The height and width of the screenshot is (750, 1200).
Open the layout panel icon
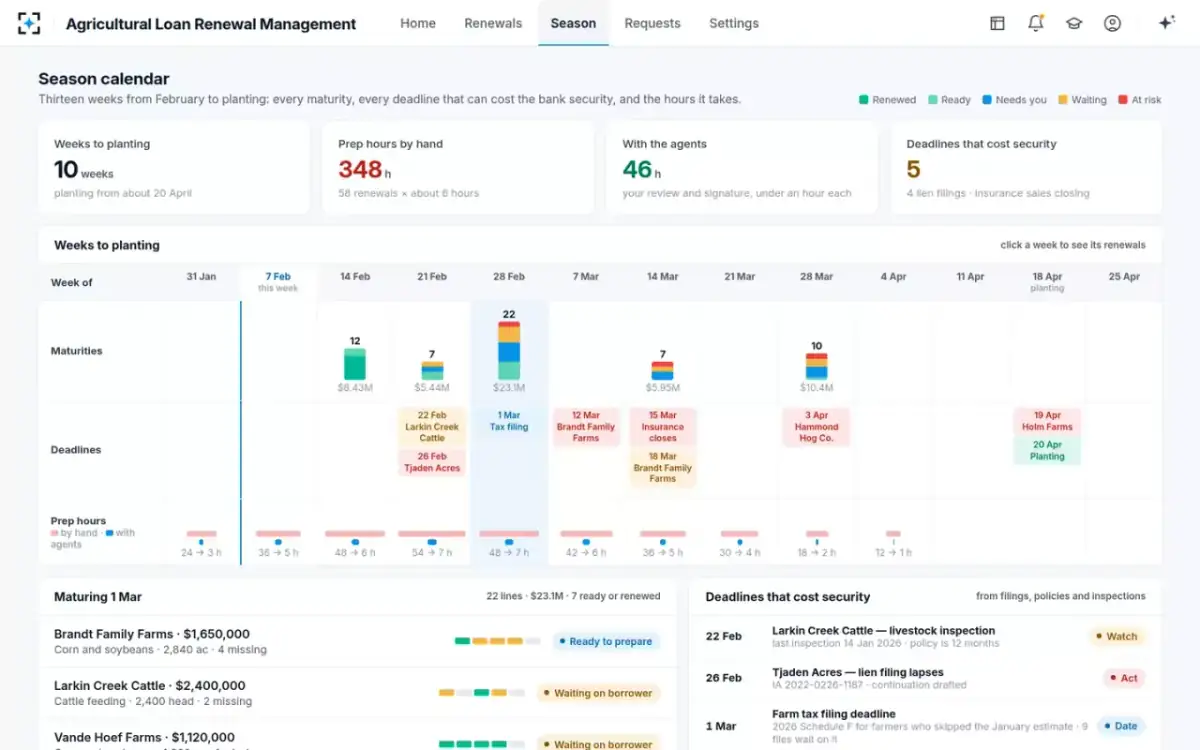pyautogui.click(x=997, y=23)
